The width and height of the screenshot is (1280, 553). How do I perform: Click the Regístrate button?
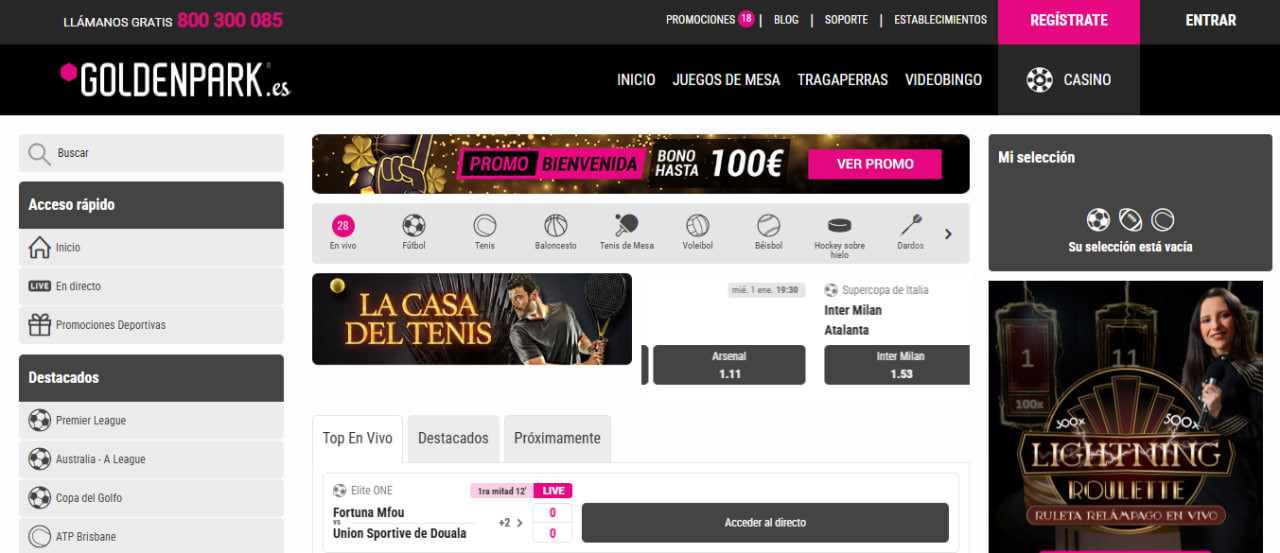(1069, 21)
